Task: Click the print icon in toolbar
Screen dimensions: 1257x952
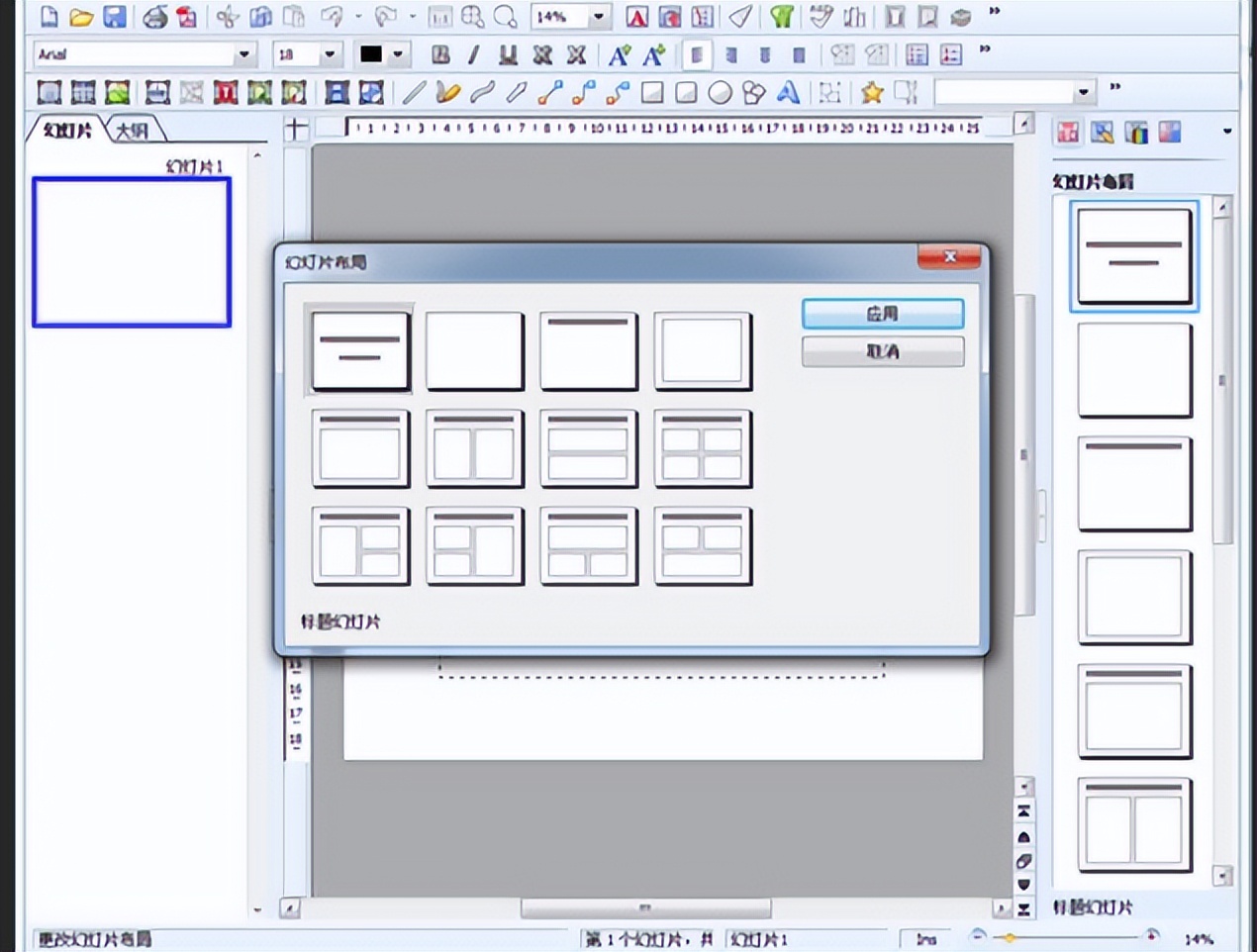Action: coord(154,17)
